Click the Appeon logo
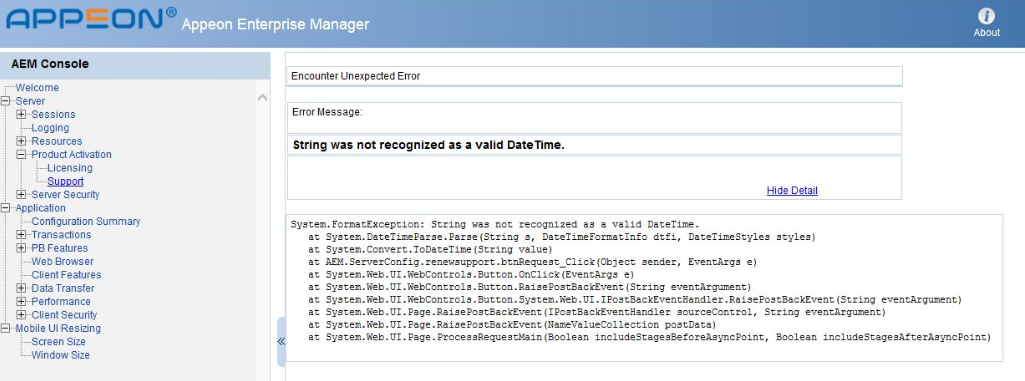Screen dimensions: 1025x381 pos(91,19)
